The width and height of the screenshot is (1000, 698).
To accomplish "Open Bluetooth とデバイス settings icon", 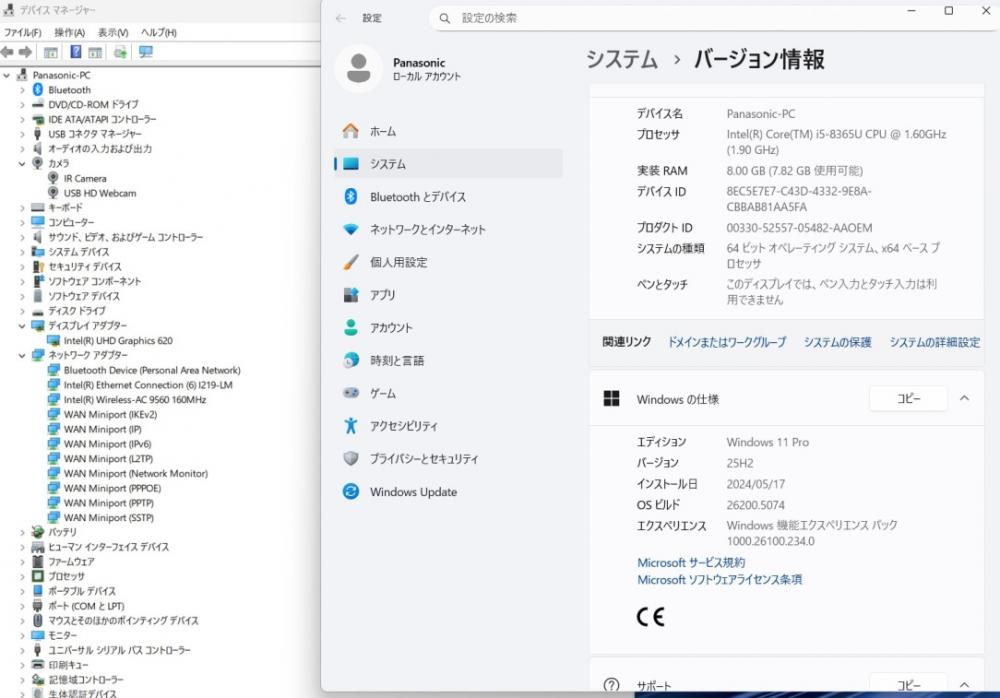I will click(x=351, y=197).
